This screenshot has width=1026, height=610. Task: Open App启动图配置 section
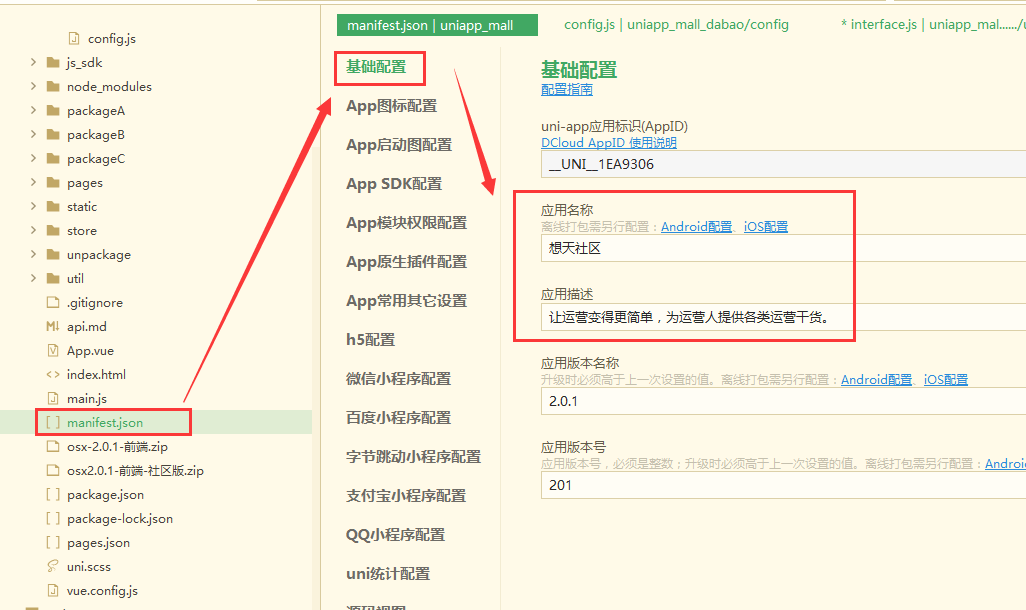[399, 145]
